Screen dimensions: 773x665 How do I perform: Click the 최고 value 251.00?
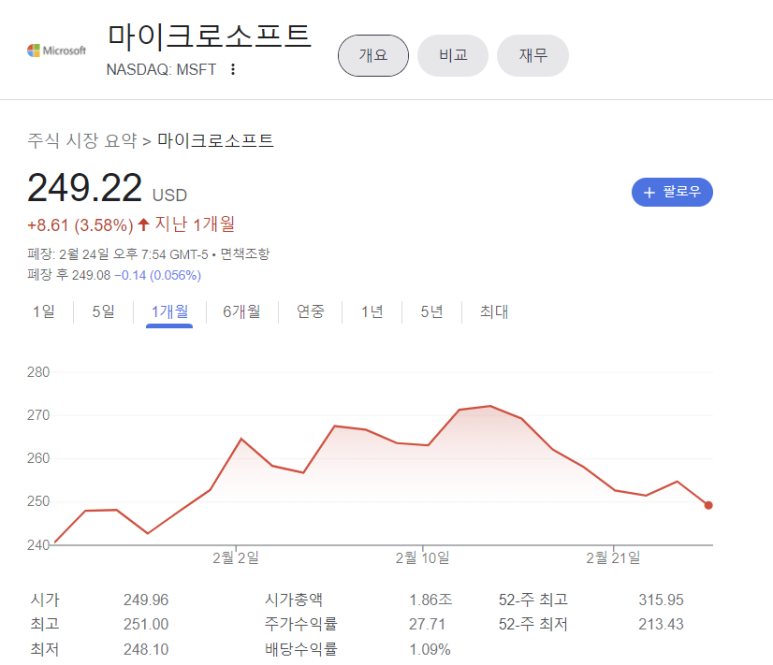point(146,625)
